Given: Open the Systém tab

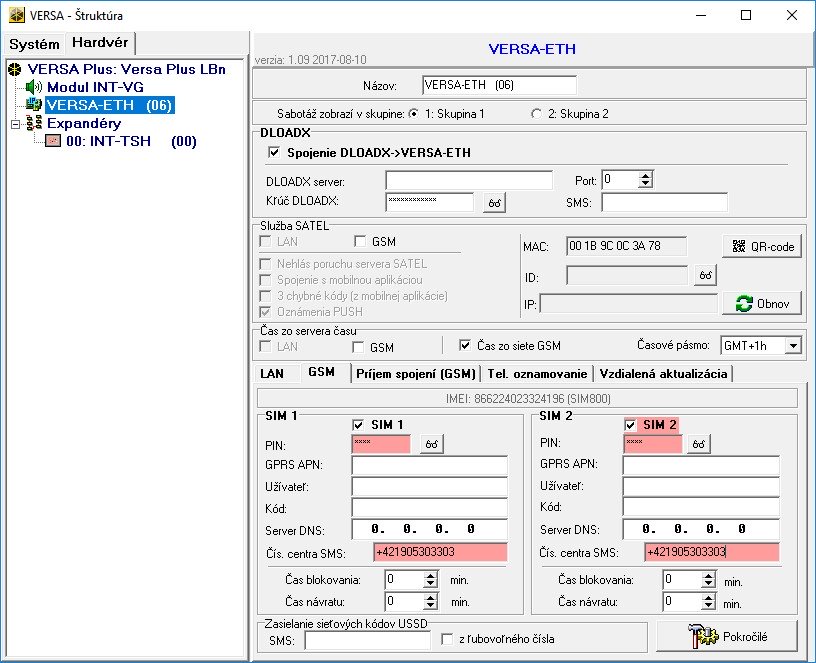Looking at the screenshot, I should click(x=35, y=44).
